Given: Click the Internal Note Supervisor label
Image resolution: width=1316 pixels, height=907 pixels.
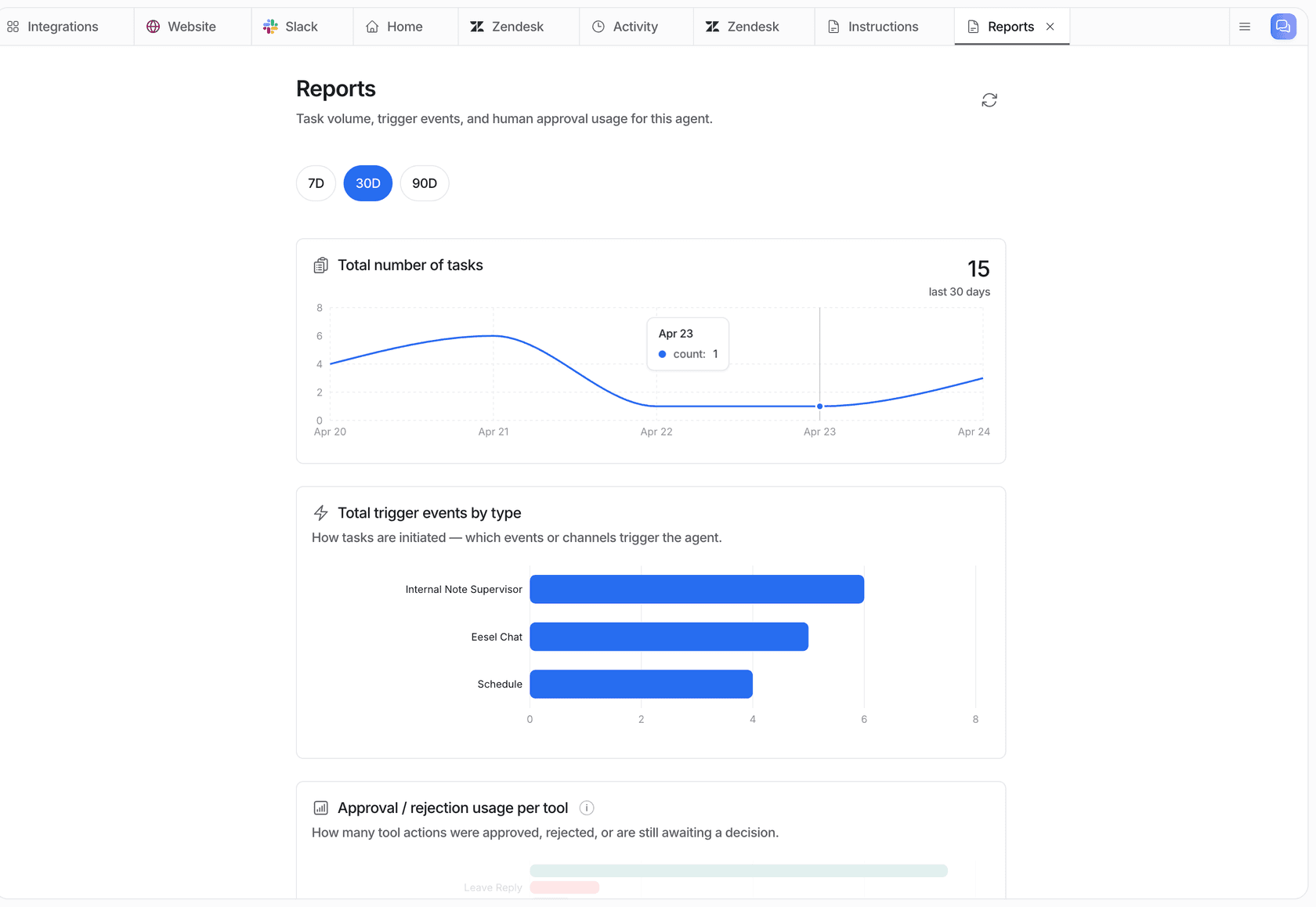Looking at the screenshot, I should (464, 589).
